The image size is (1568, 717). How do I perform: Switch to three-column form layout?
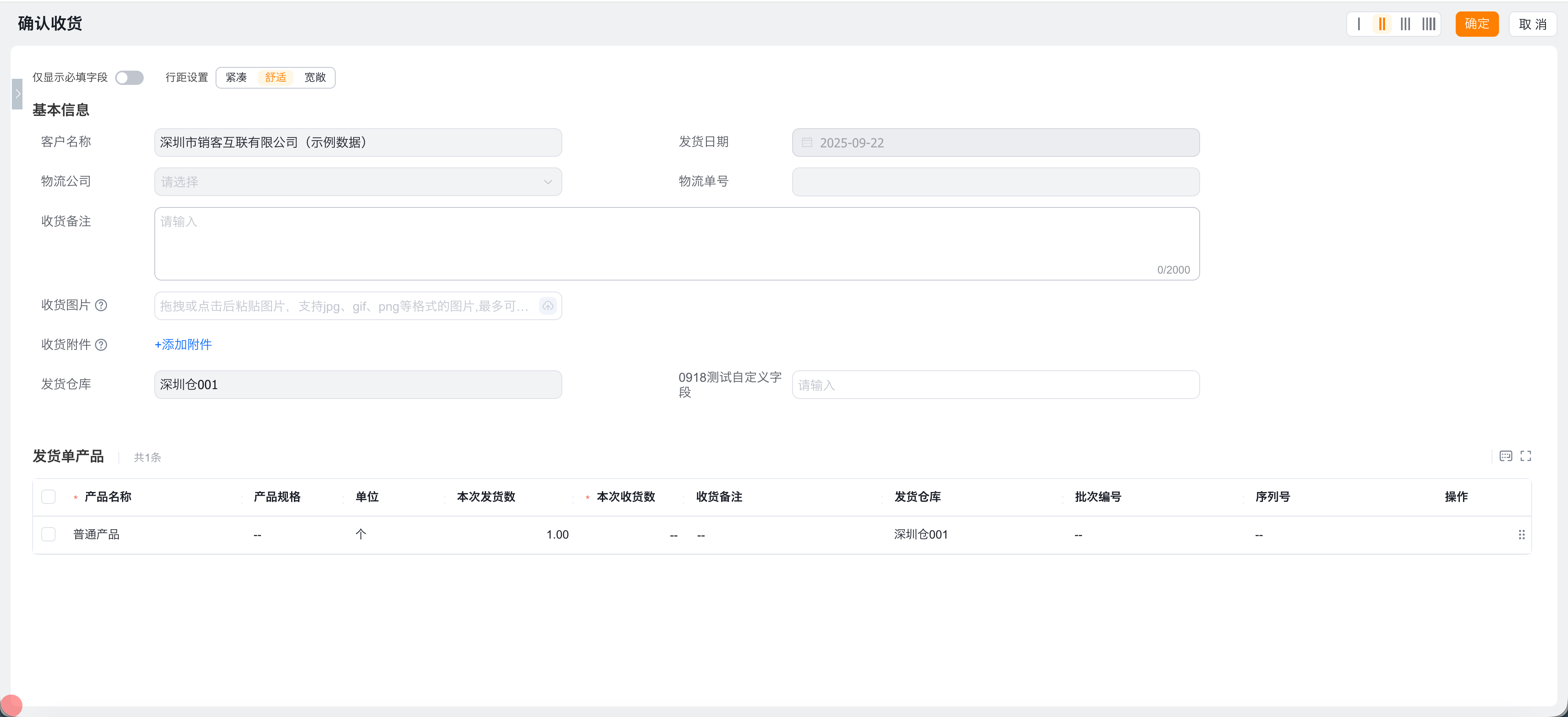[x=1405, y=24]
